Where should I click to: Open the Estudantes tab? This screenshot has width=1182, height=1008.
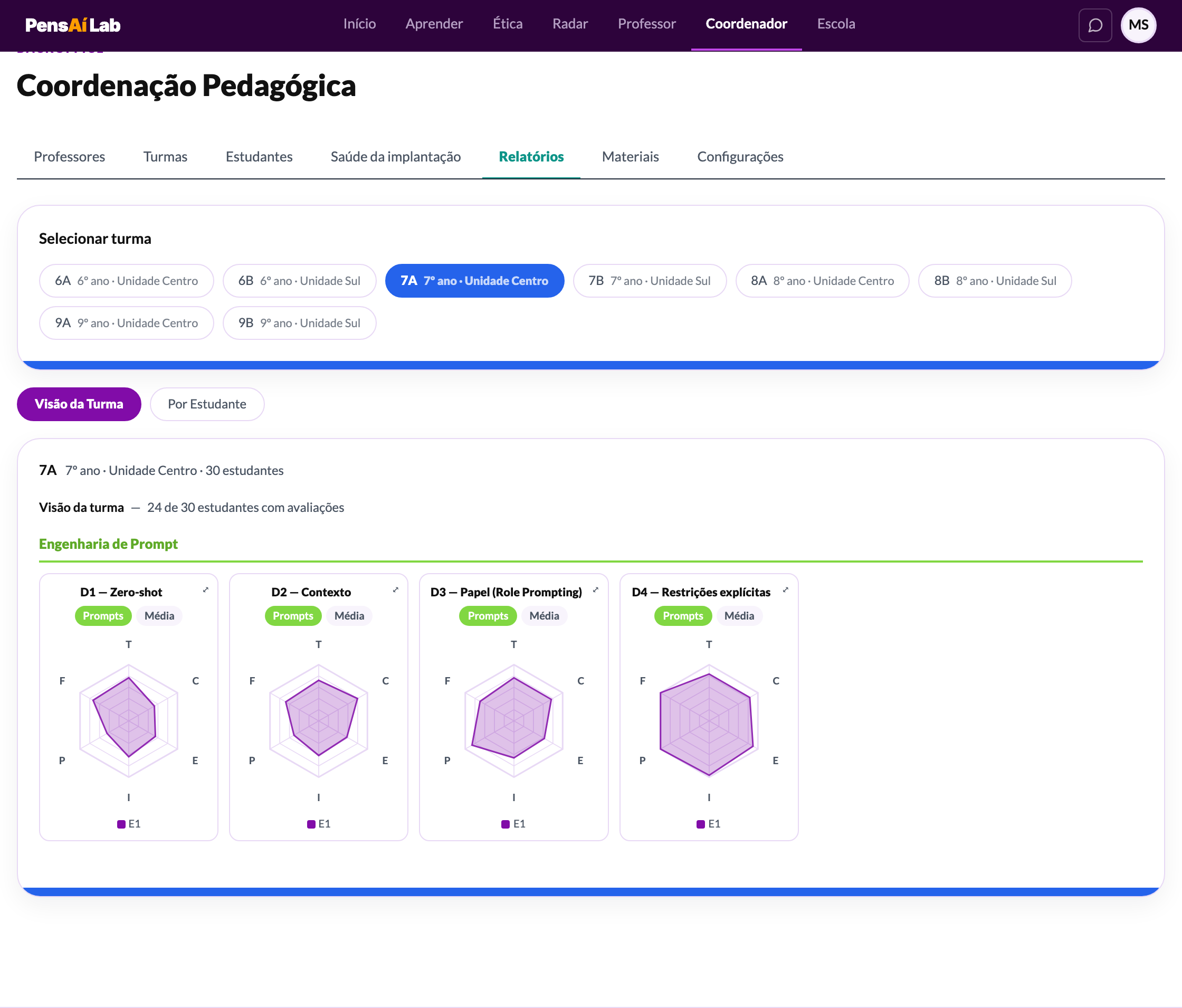tap(259, 156)
